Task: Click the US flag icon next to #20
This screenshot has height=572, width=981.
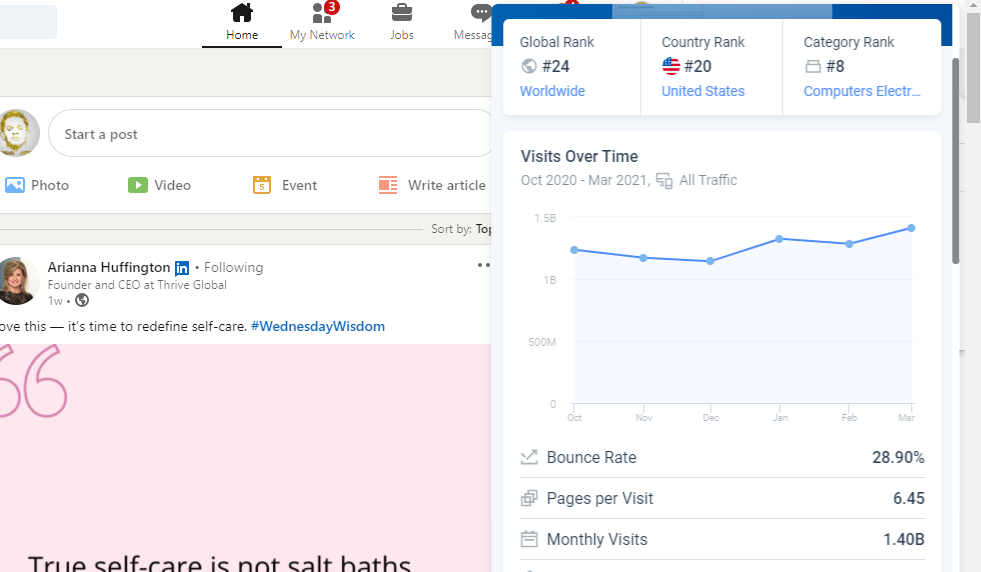Action: pyautogui.click(x=671, y=66)
